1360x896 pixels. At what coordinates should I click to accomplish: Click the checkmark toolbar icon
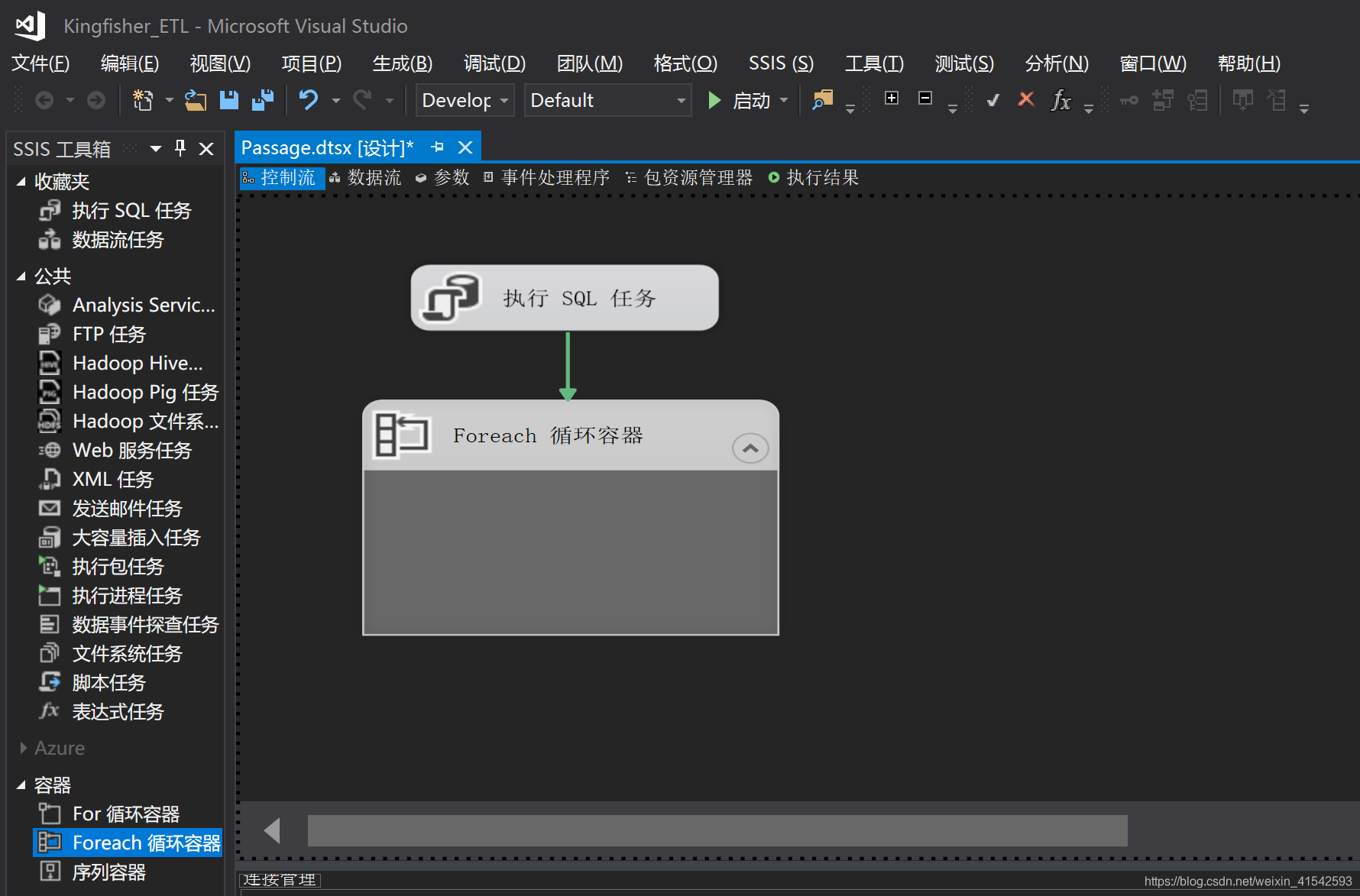[x=992, y=100]
